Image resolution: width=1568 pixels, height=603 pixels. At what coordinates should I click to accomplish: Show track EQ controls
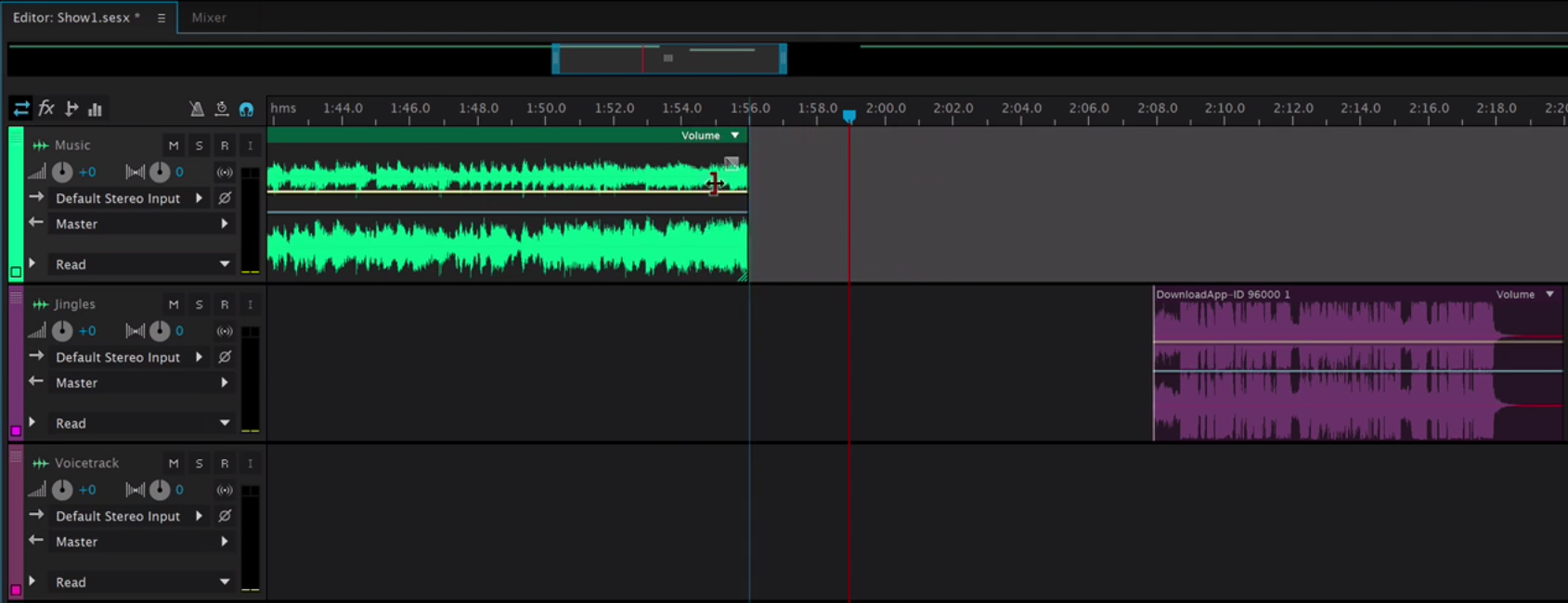click(95, 109)
